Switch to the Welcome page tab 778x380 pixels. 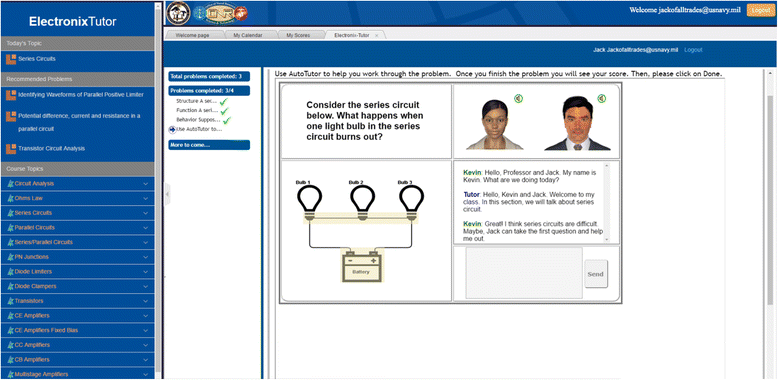point(194,36)
